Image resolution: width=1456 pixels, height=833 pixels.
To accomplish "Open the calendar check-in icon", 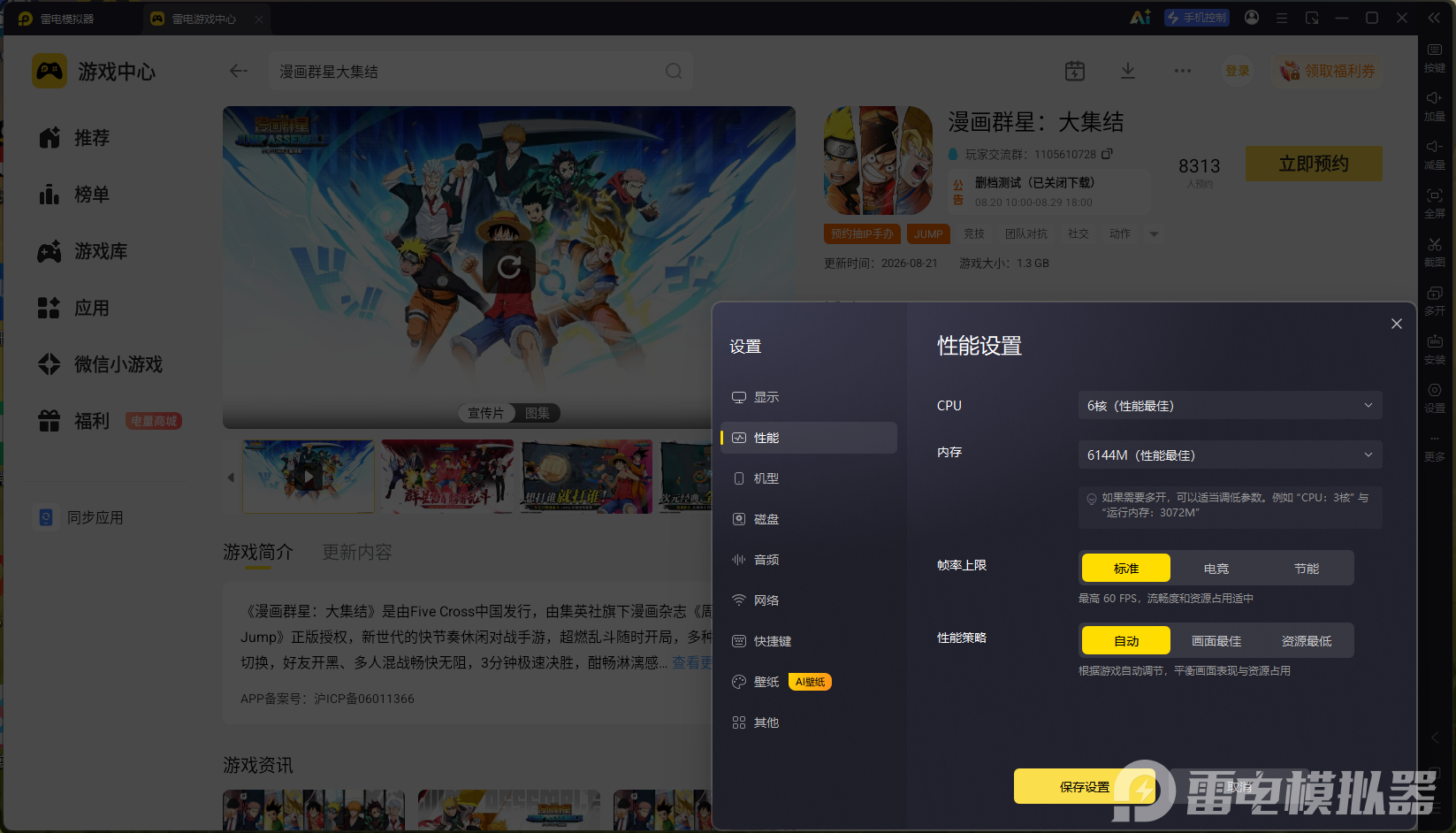I will (x=1075, y=71).
